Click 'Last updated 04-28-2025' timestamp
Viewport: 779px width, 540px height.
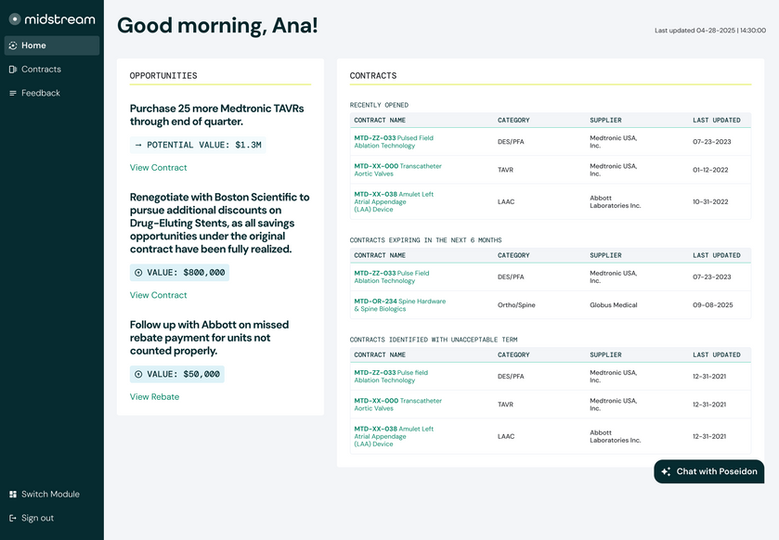710,30
